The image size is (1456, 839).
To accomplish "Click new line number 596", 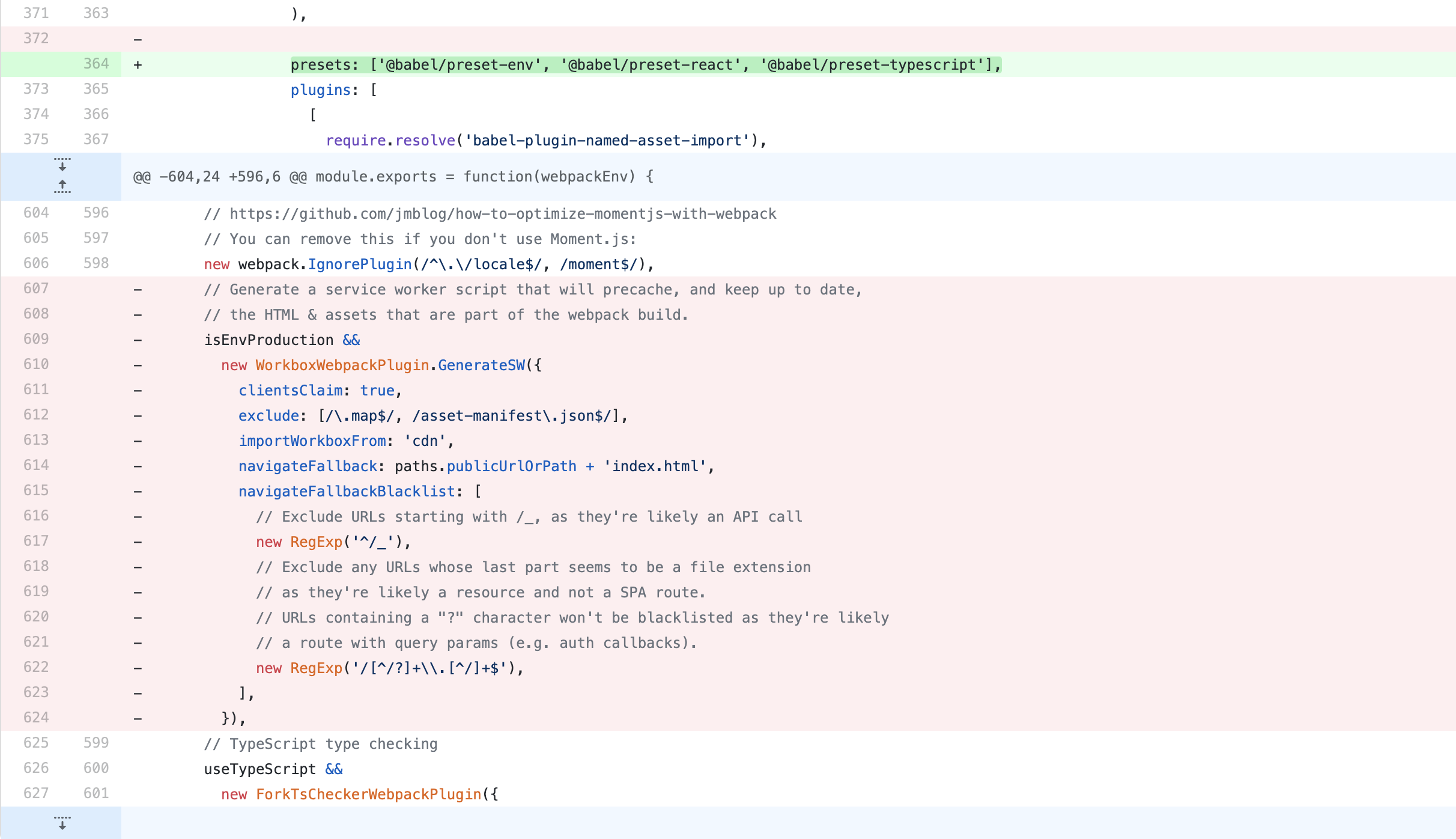I will [96, 213].
